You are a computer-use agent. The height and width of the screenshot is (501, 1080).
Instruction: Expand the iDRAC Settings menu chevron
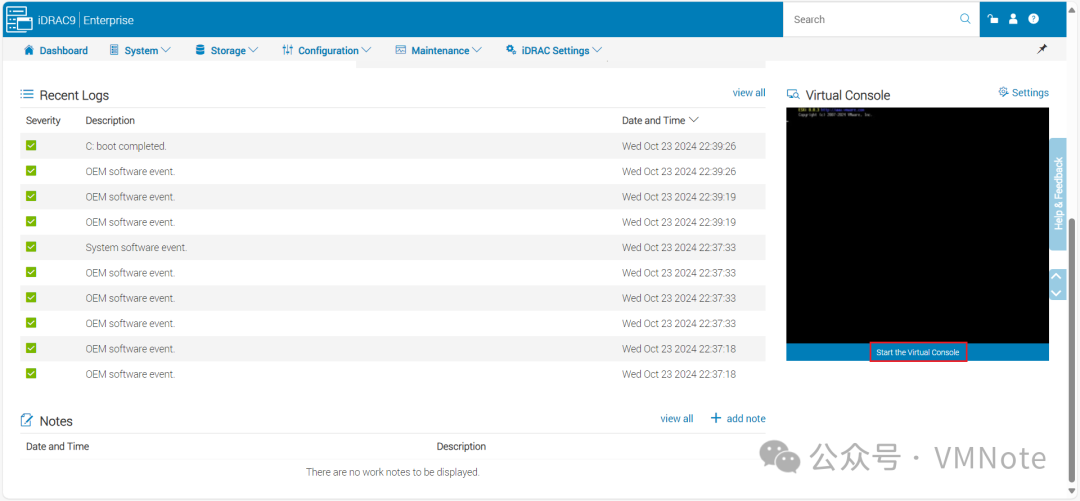coord(596,50)
